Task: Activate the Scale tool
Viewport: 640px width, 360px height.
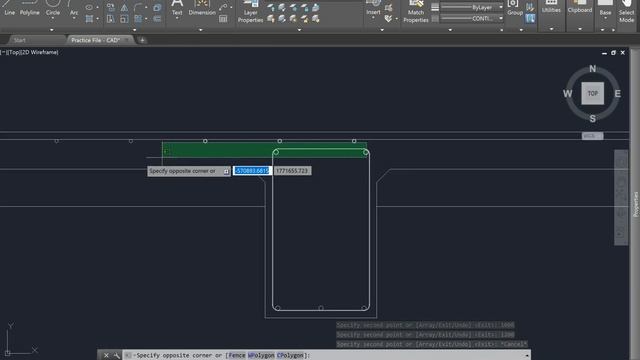Action: [124, 19]
